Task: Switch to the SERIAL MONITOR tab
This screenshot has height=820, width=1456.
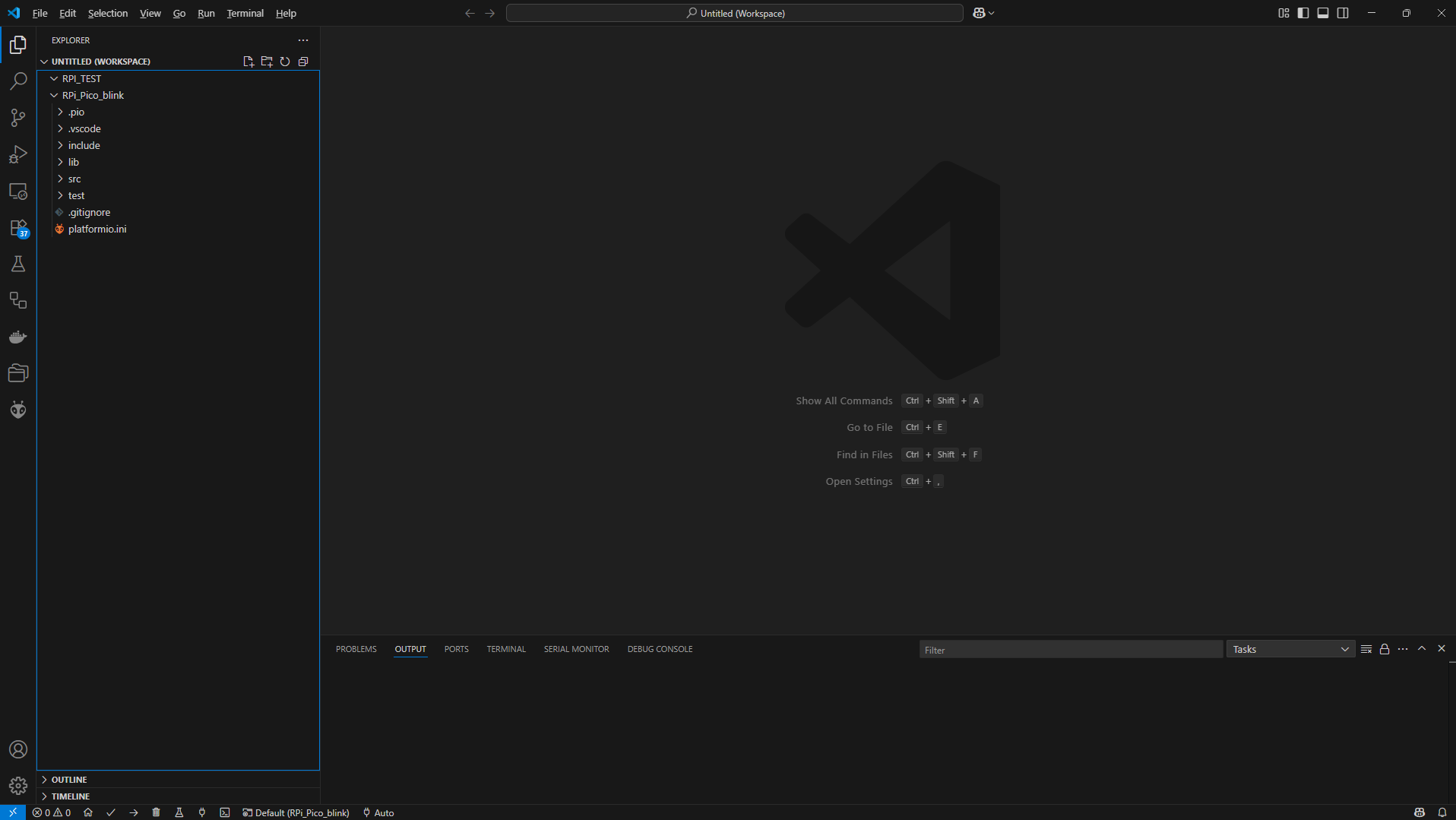Action: pyautogui.click(x=577, y=649)
